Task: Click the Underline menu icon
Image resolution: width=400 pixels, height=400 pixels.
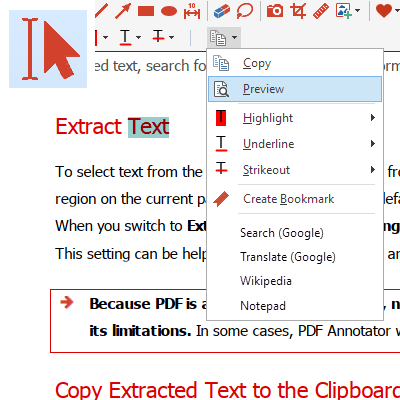Action: 221,144
